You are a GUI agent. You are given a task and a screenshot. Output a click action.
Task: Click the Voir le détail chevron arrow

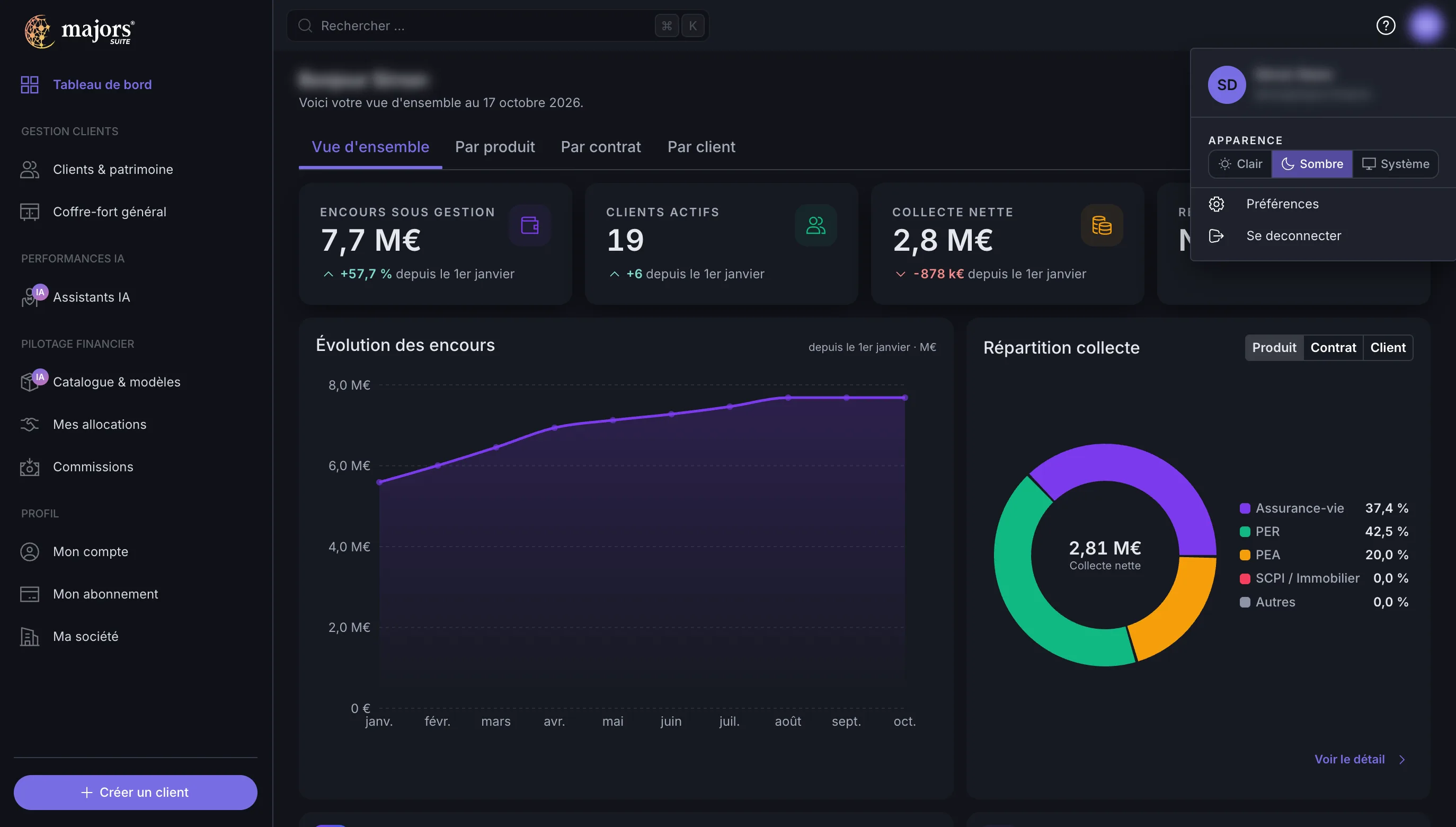click(1402, 759)
